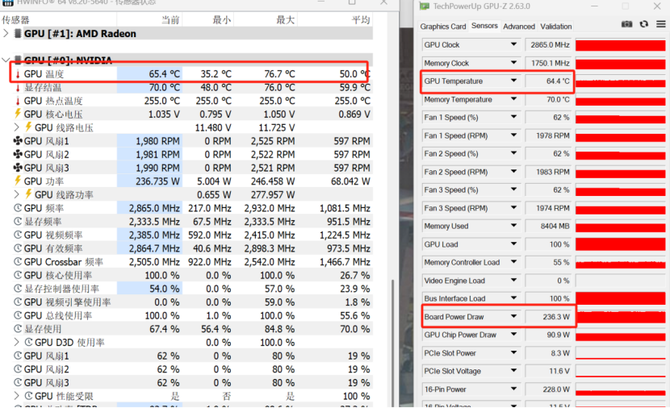
Task: Click the chip icon beside AMD Radeon GPU
Action: 18,33
